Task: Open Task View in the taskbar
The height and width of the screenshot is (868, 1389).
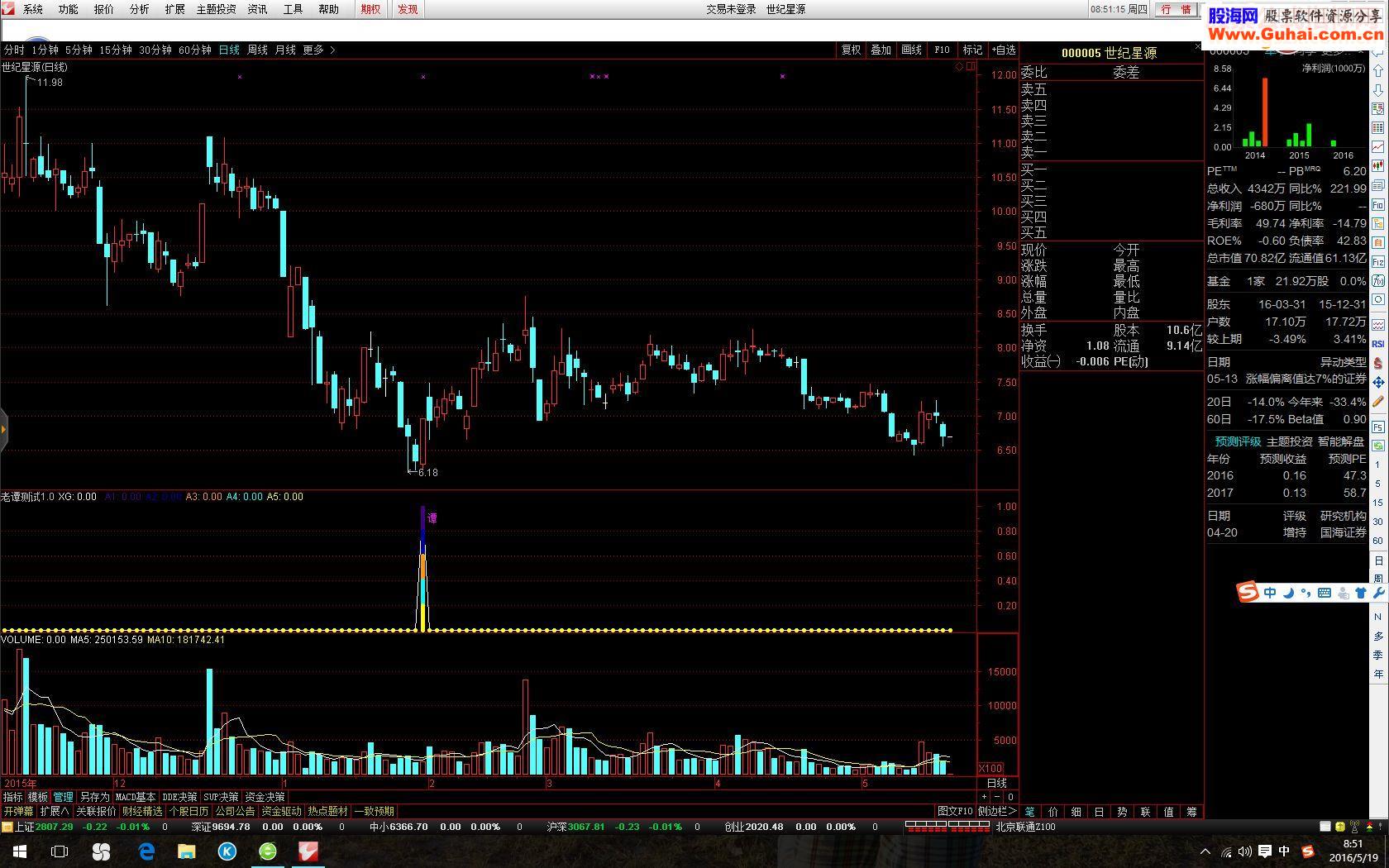Action: coord(60,851)
